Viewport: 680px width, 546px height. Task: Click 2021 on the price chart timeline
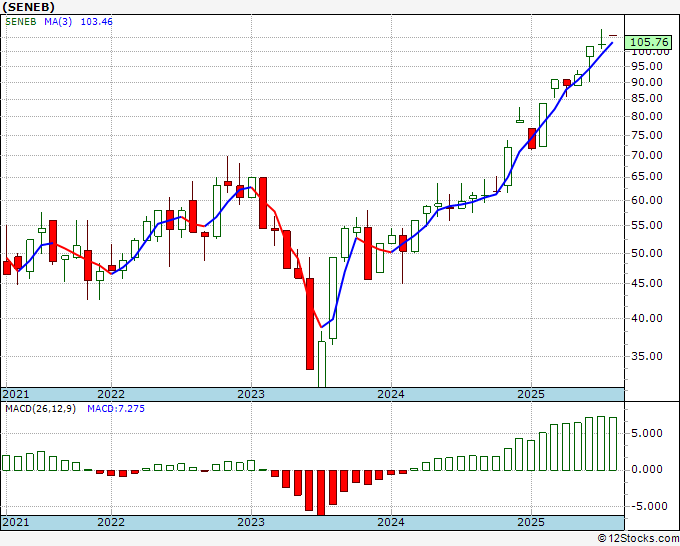coord(16,394)
